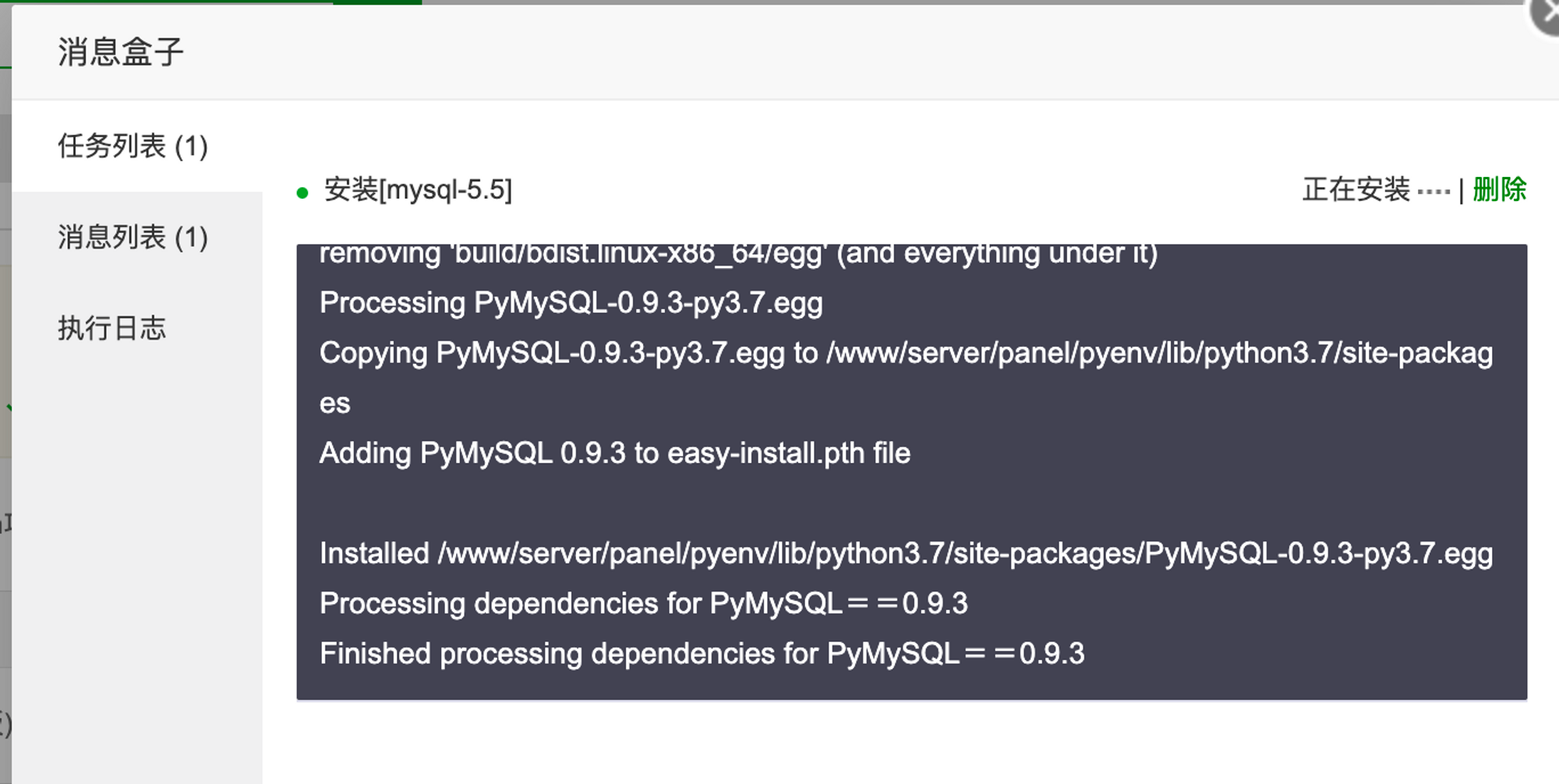1559x784 pixels.
Task: Click the 'Adding PyMySQL 0.9.3 to easy-install.pth' line
Action: 614,454
